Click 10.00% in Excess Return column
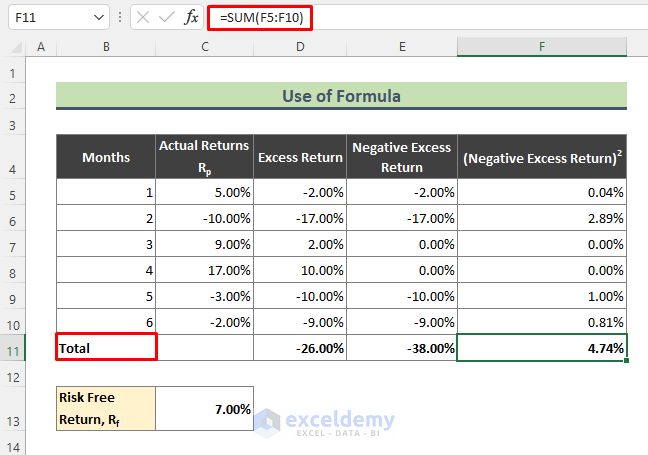The width and height of the screenshot is (648, 455). point(300,270)
